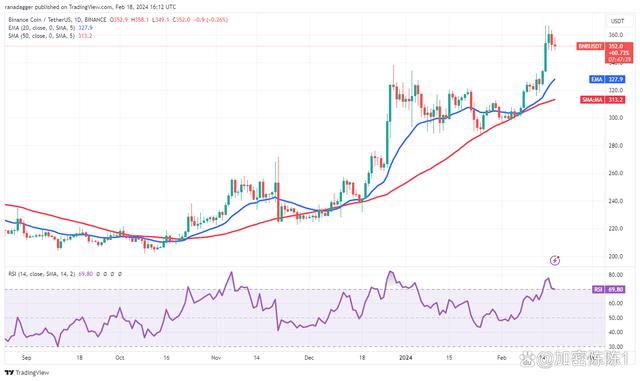640x381 pixels.
Task: Click the TradingView logo at bottom left
Action: [27, 372]
